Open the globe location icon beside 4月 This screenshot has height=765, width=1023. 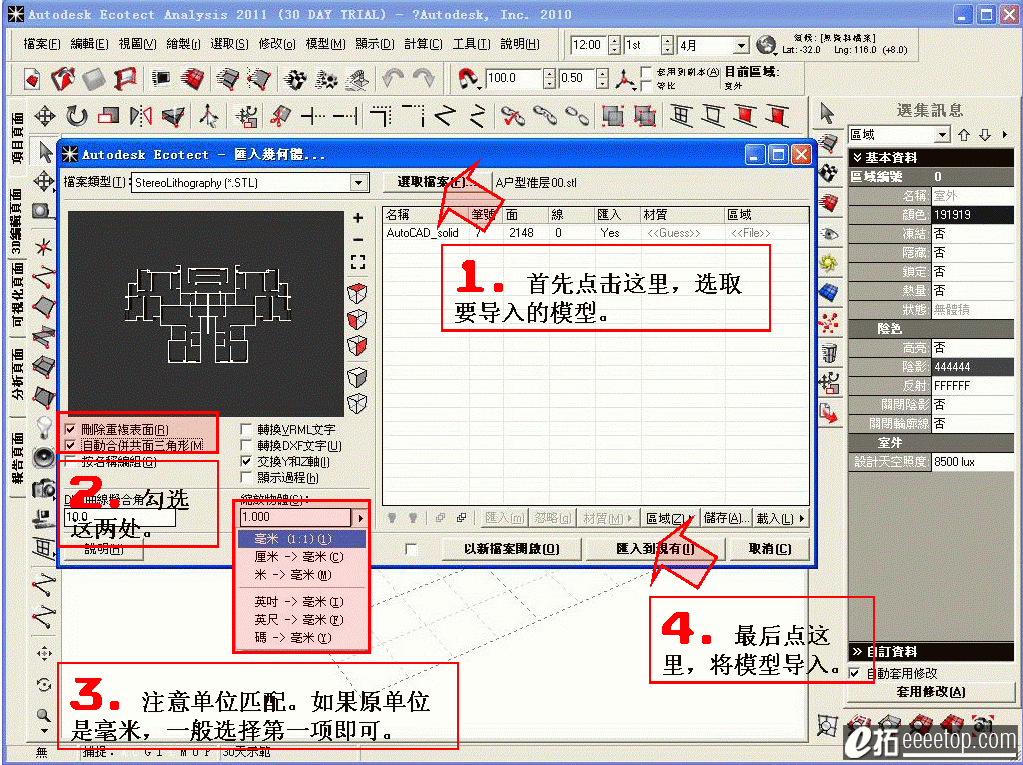[766, 45]
